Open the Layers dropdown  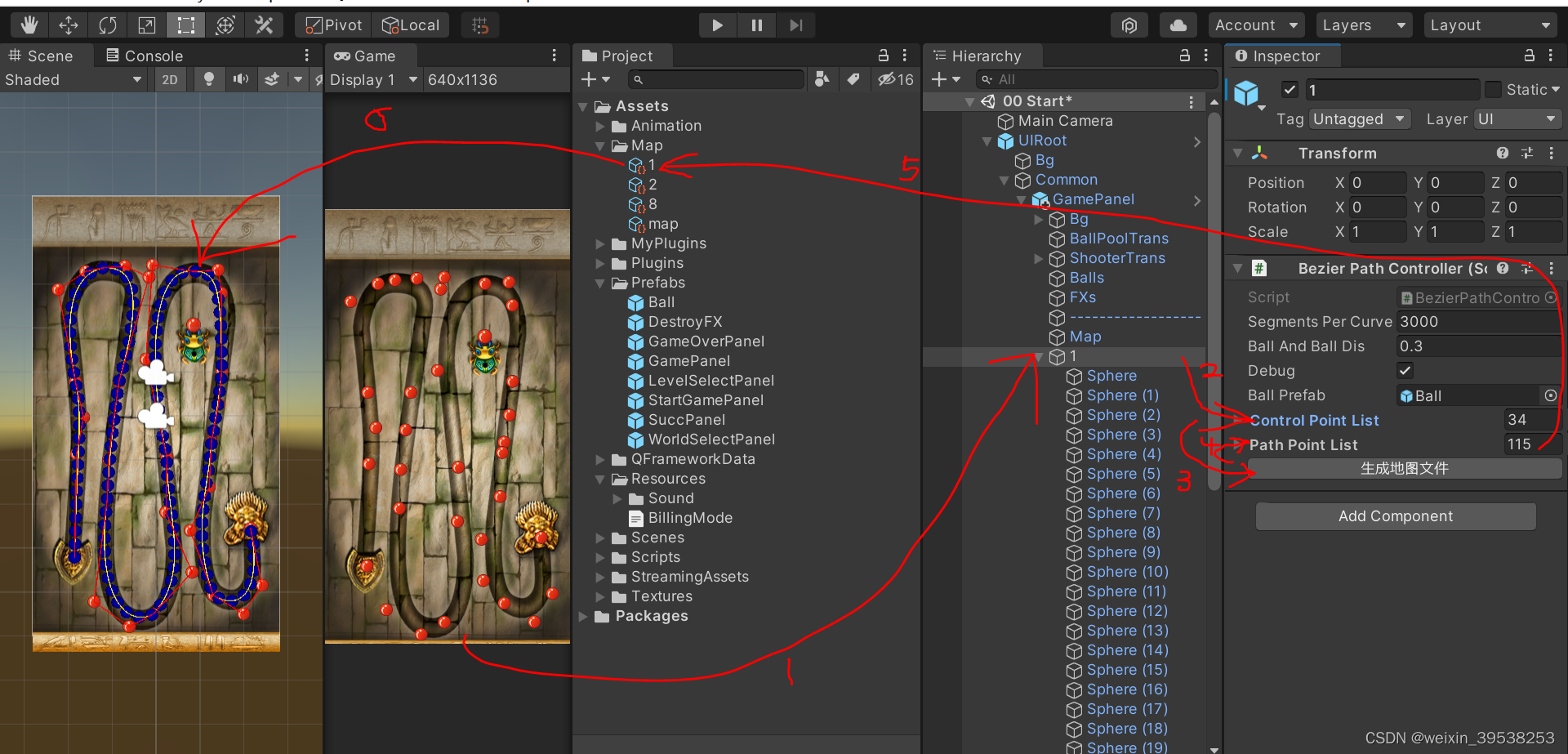tap(1364, 25)
